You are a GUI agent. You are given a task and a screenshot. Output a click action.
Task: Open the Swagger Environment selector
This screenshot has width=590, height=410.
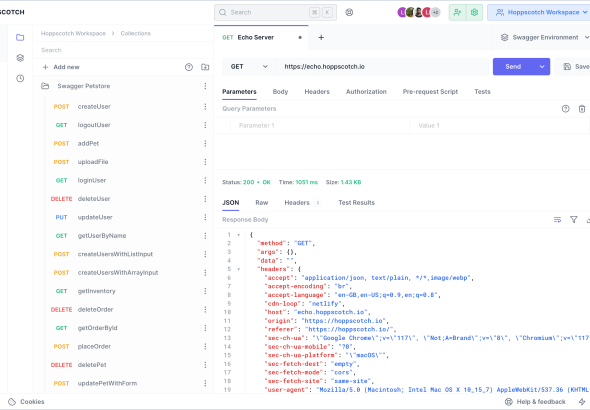(544, 37)
